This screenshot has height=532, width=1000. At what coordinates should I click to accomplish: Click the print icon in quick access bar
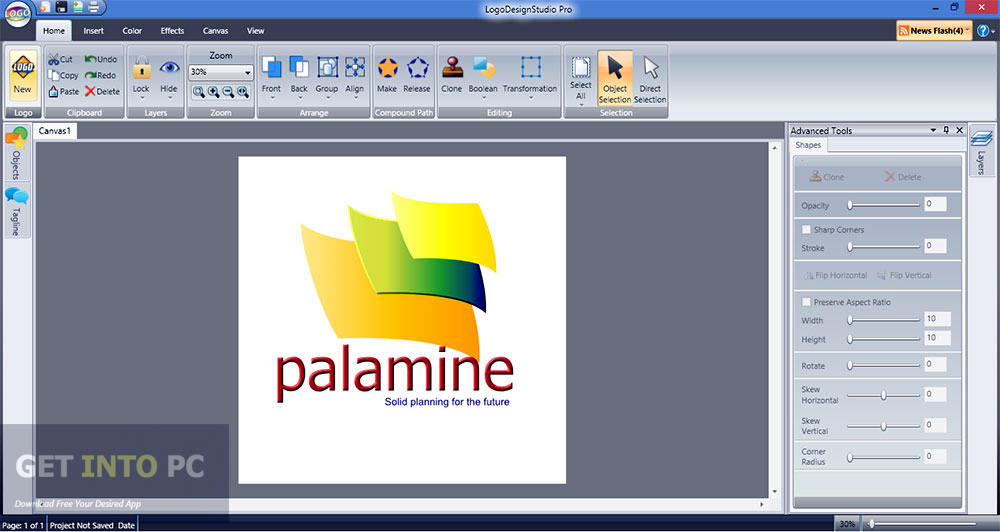[94, 8]
